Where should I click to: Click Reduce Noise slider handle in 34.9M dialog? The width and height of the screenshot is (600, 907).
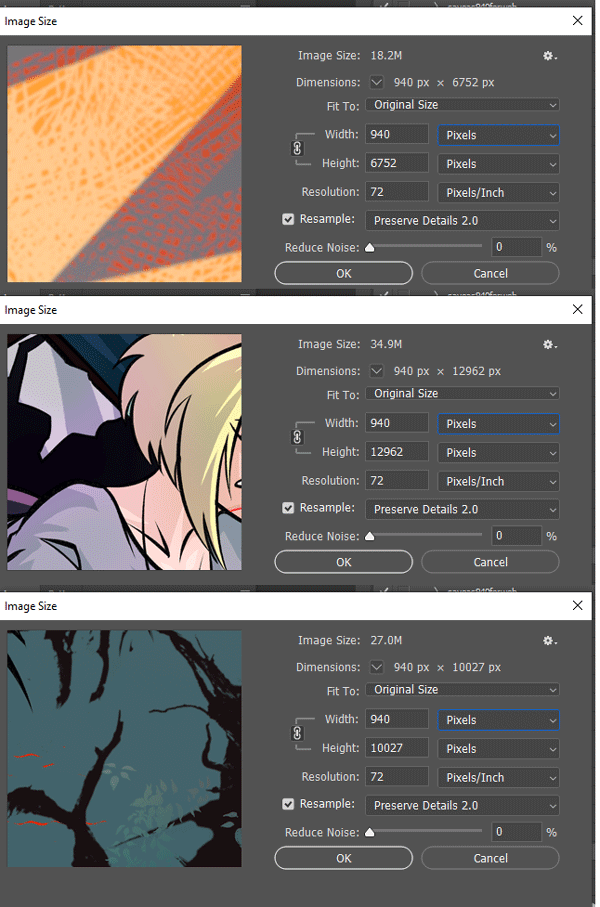tap(370, 537)
